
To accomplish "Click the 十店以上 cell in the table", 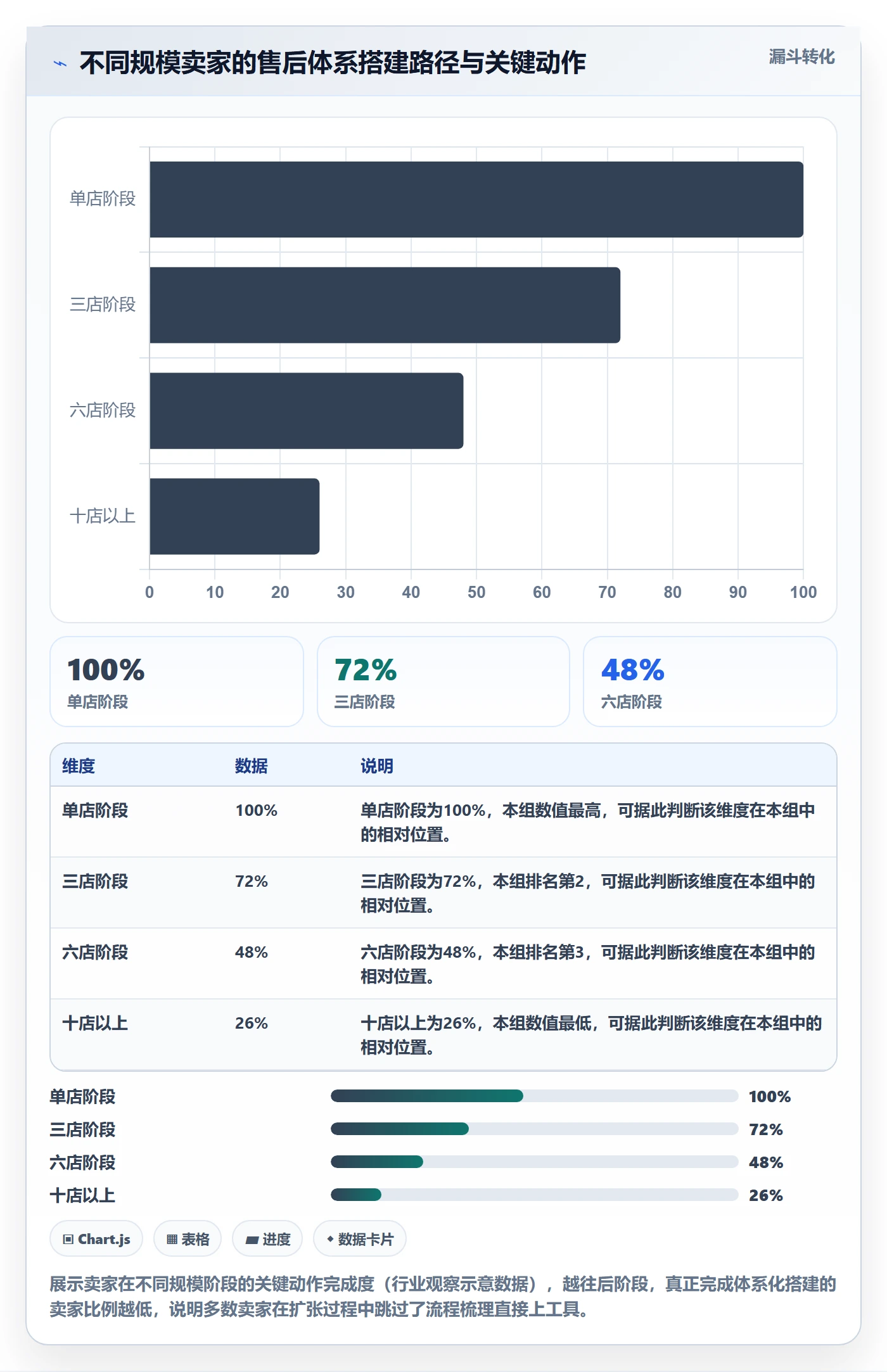I will point(95,1023).
